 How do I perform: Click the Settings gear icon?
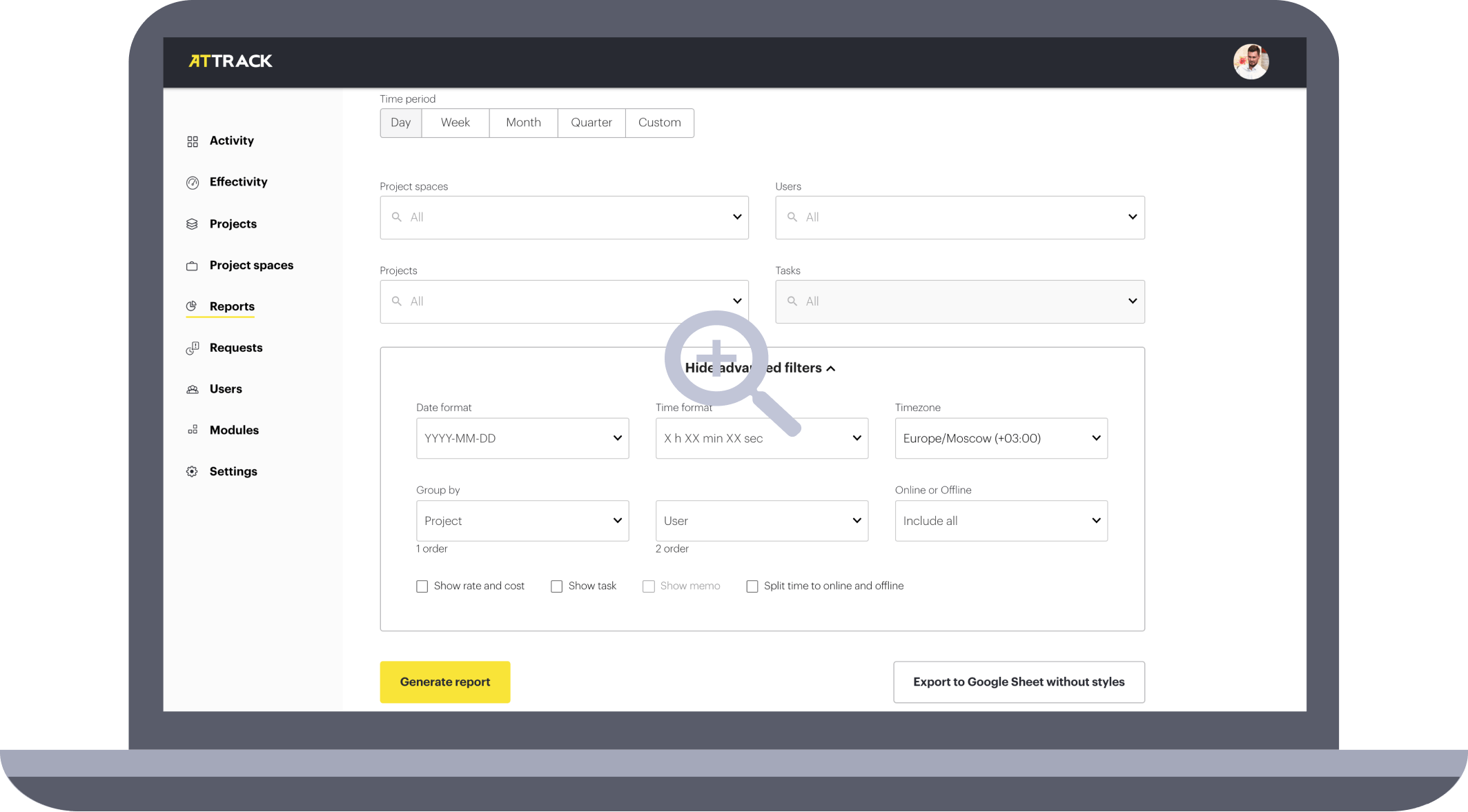(193, 472)
